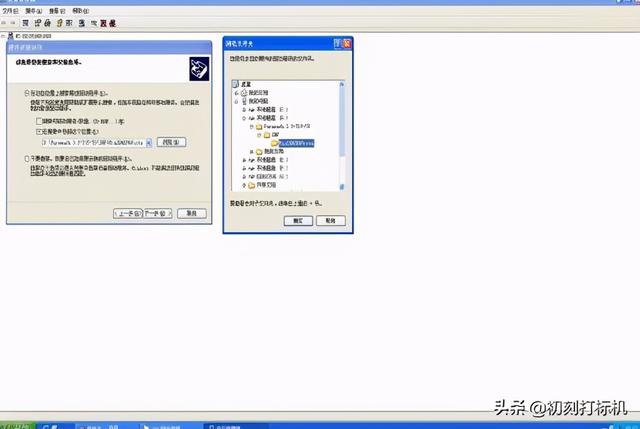Click the Back arrow in Device Manager toolbar
This screenshot has height=429, width=640.
[x=5, y=23]
